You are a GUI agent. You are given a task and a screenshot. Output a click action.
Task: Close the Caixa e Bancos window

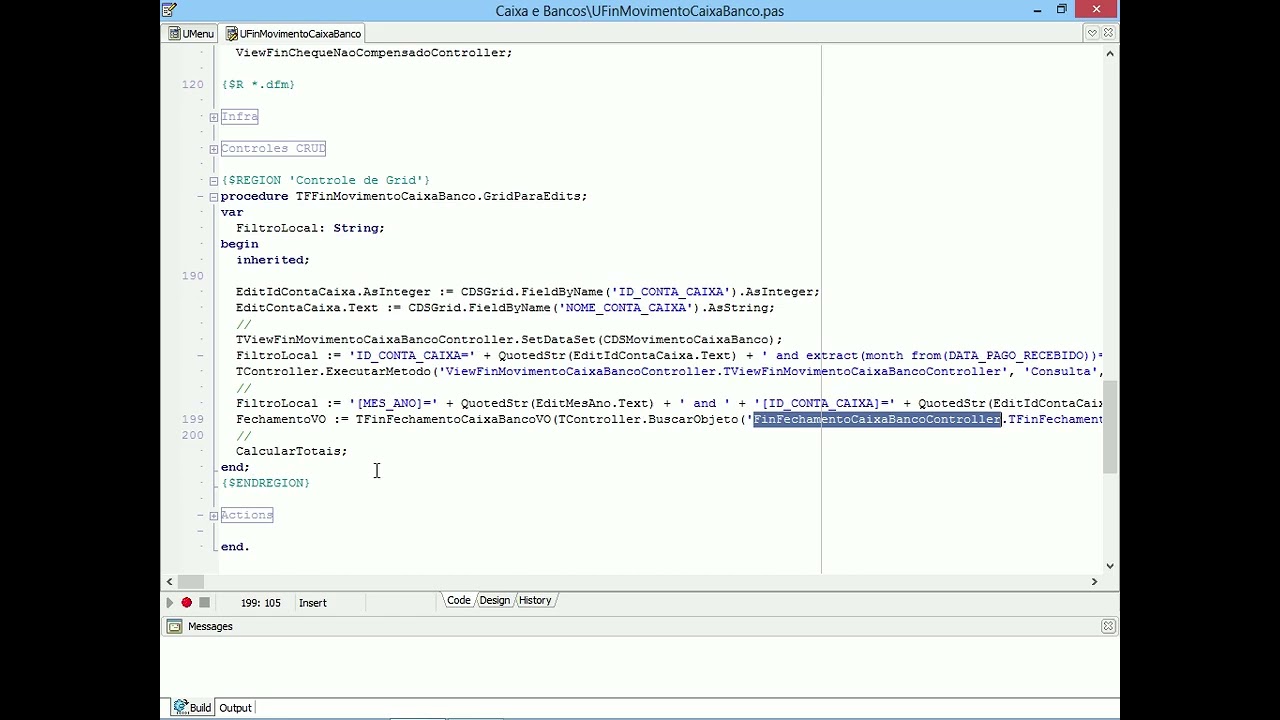tap(1097, 10)
